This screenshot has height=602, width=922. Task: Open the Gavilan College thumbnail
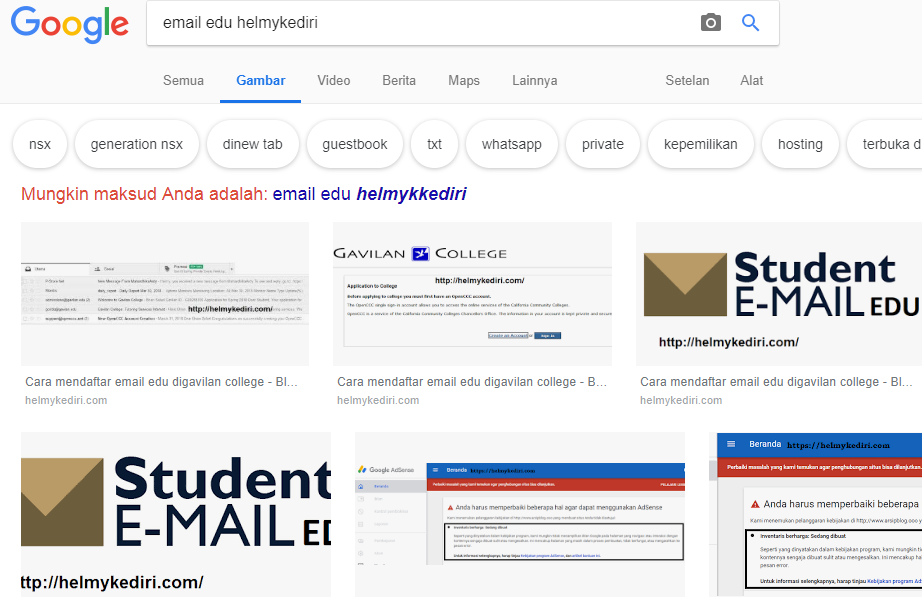pyautogui.click(x=472, y=294)
